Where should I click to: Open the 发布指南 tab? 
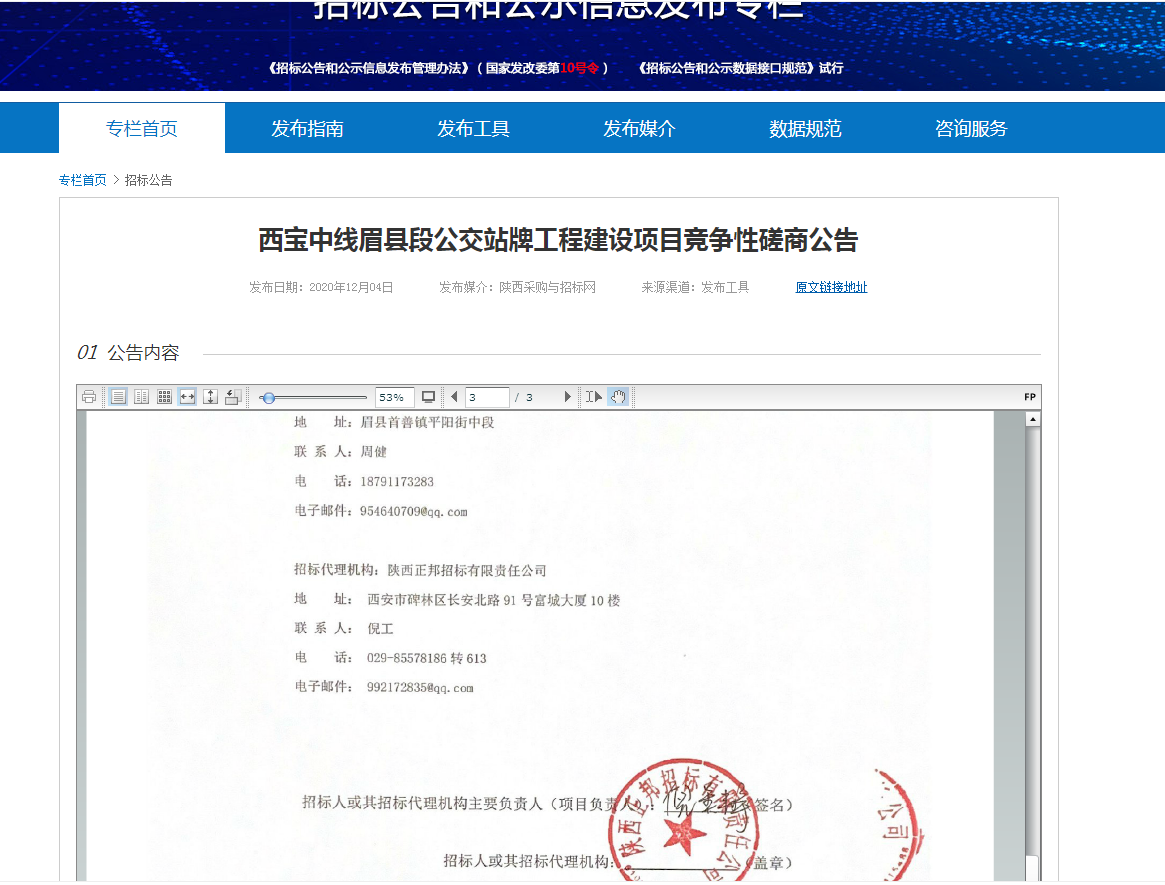(307, 128)
